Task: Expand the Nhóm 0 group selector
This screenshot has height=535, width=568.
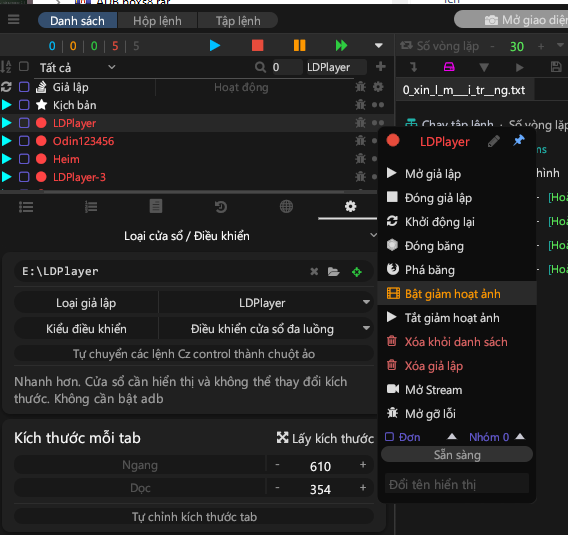Action: 520,436
